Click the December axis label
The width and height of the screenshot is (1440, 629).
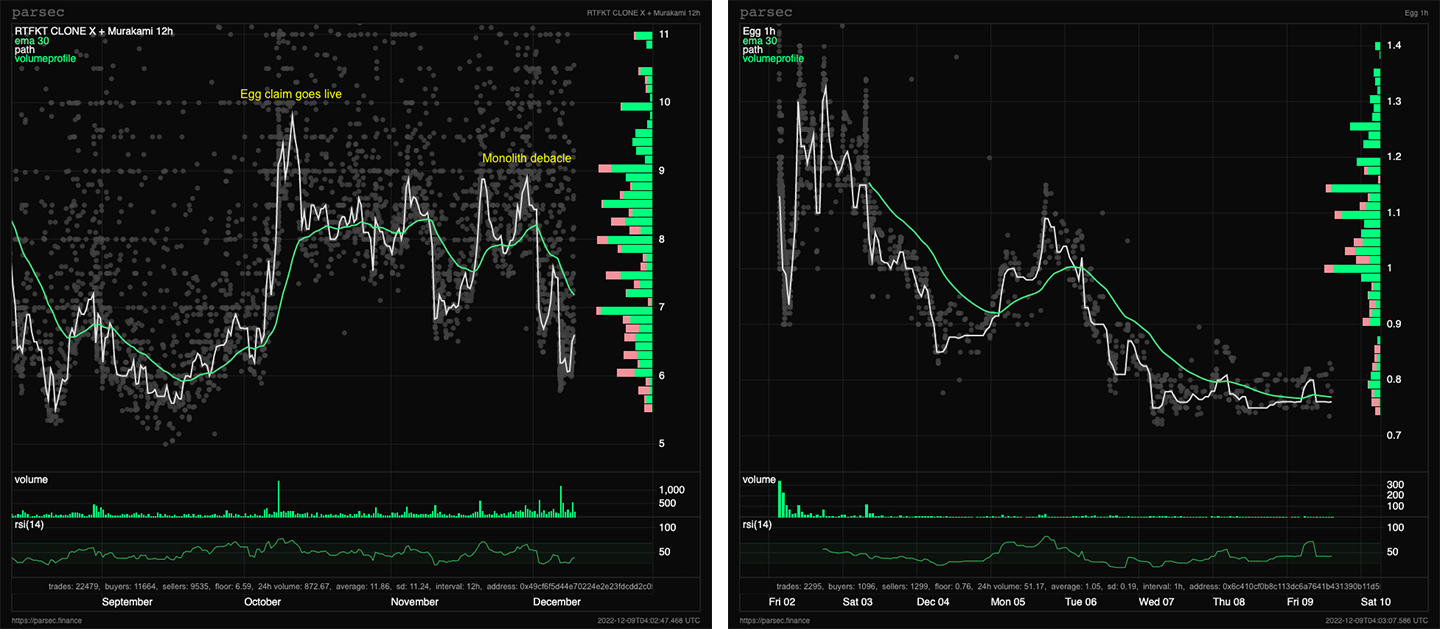click(x=557, y=602)
